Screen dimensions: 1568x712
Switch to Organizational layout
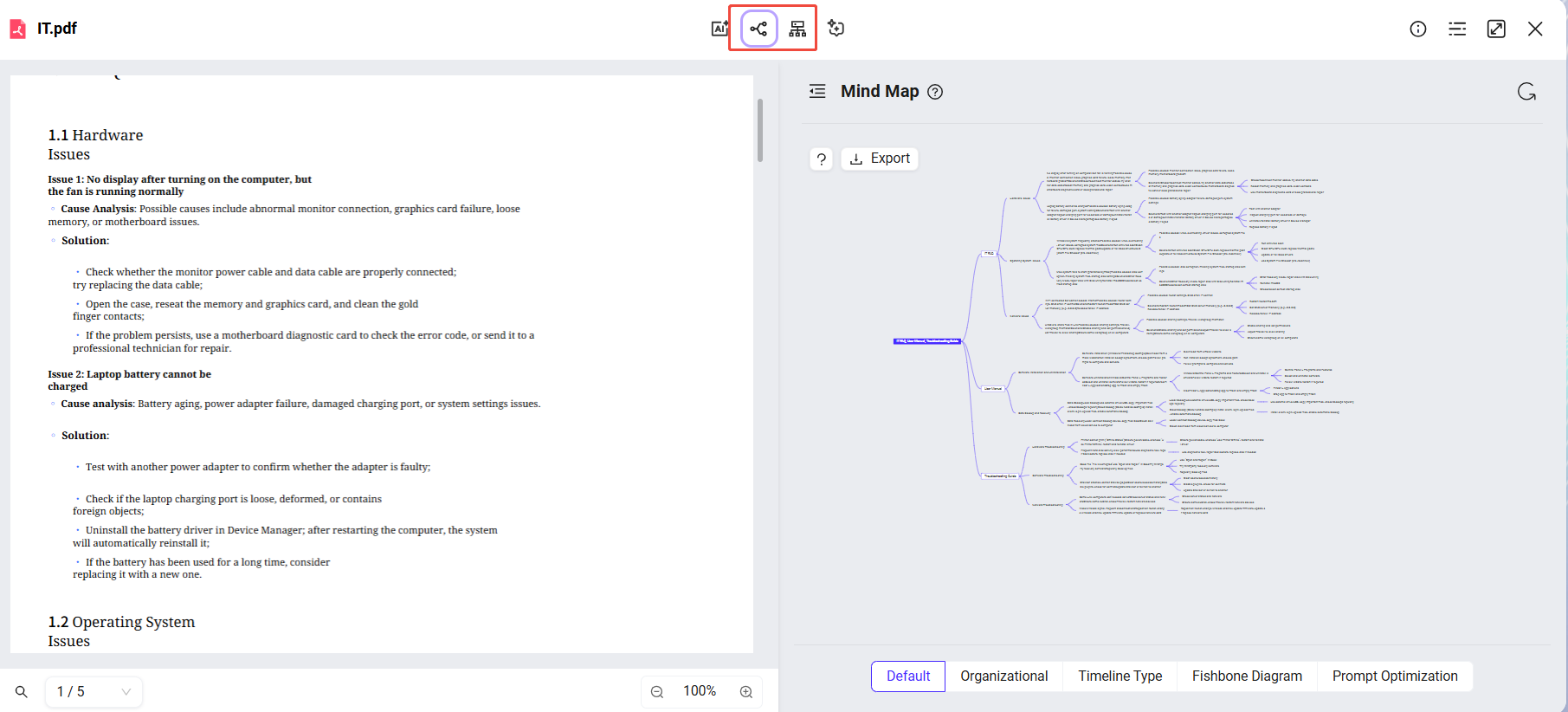point(1003,676)
